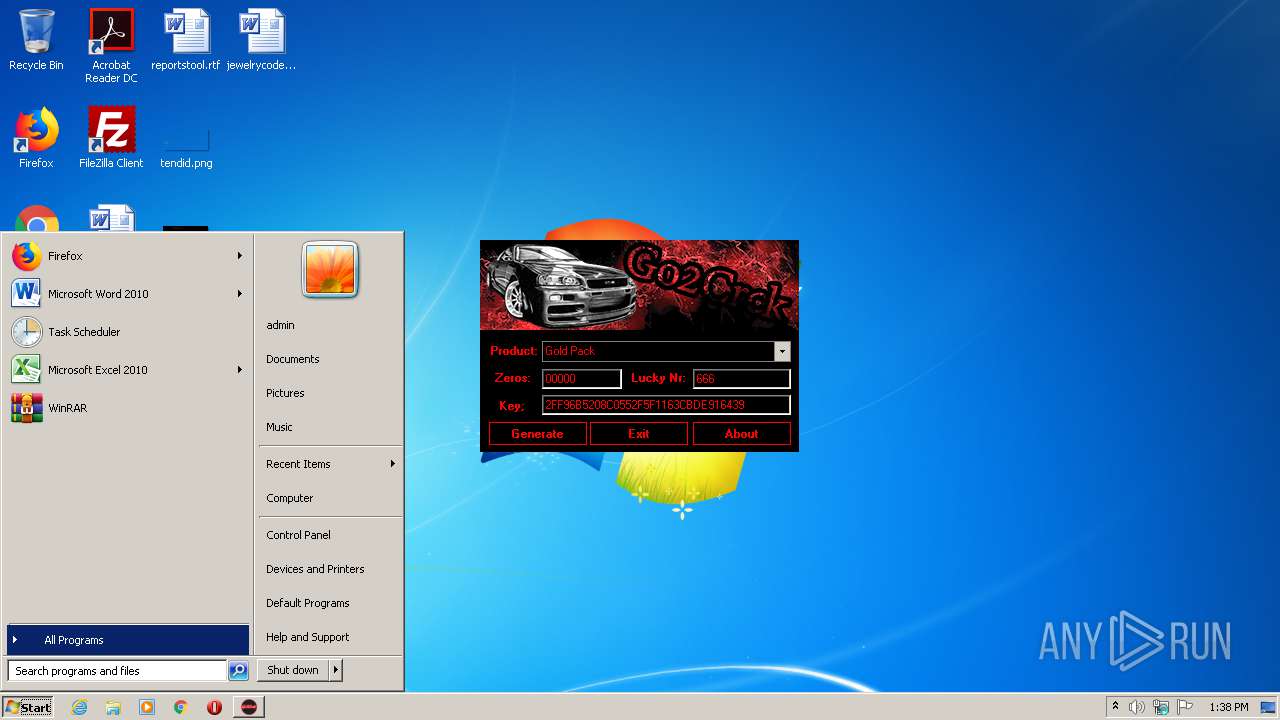Focus the Search programs and files box
1280x720 pixels.
tap(117, 671)
